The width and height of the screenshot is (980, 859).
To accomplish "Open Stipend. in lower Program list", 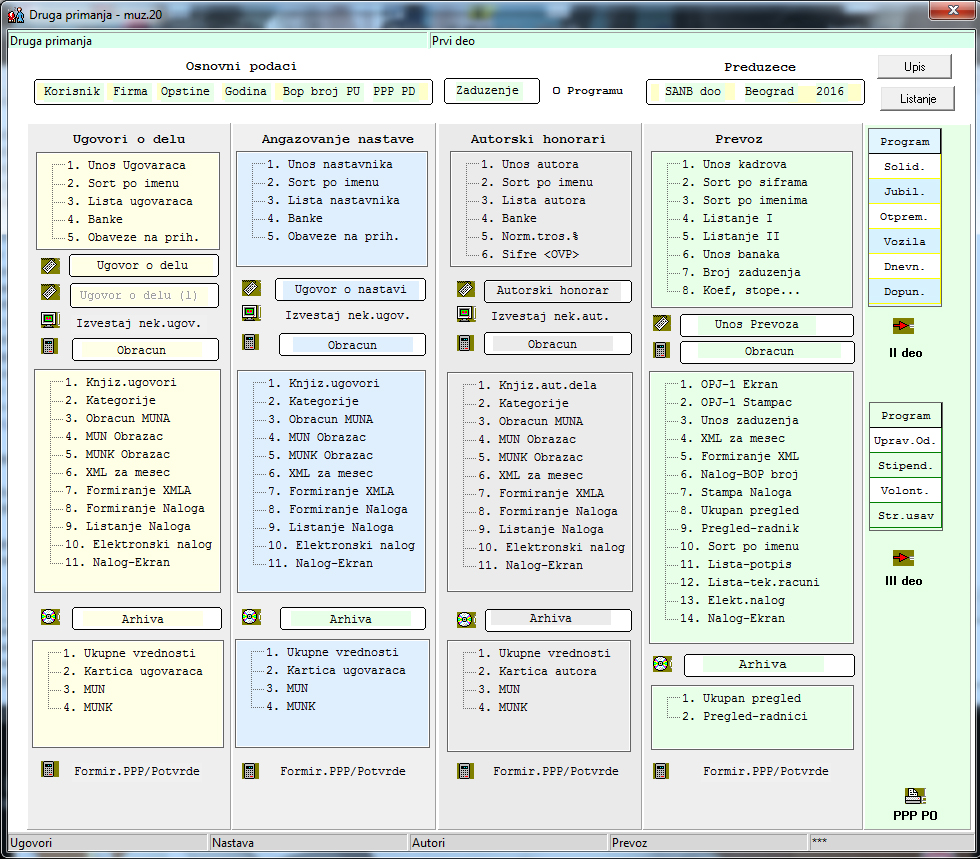I will (x=905, y=466).
